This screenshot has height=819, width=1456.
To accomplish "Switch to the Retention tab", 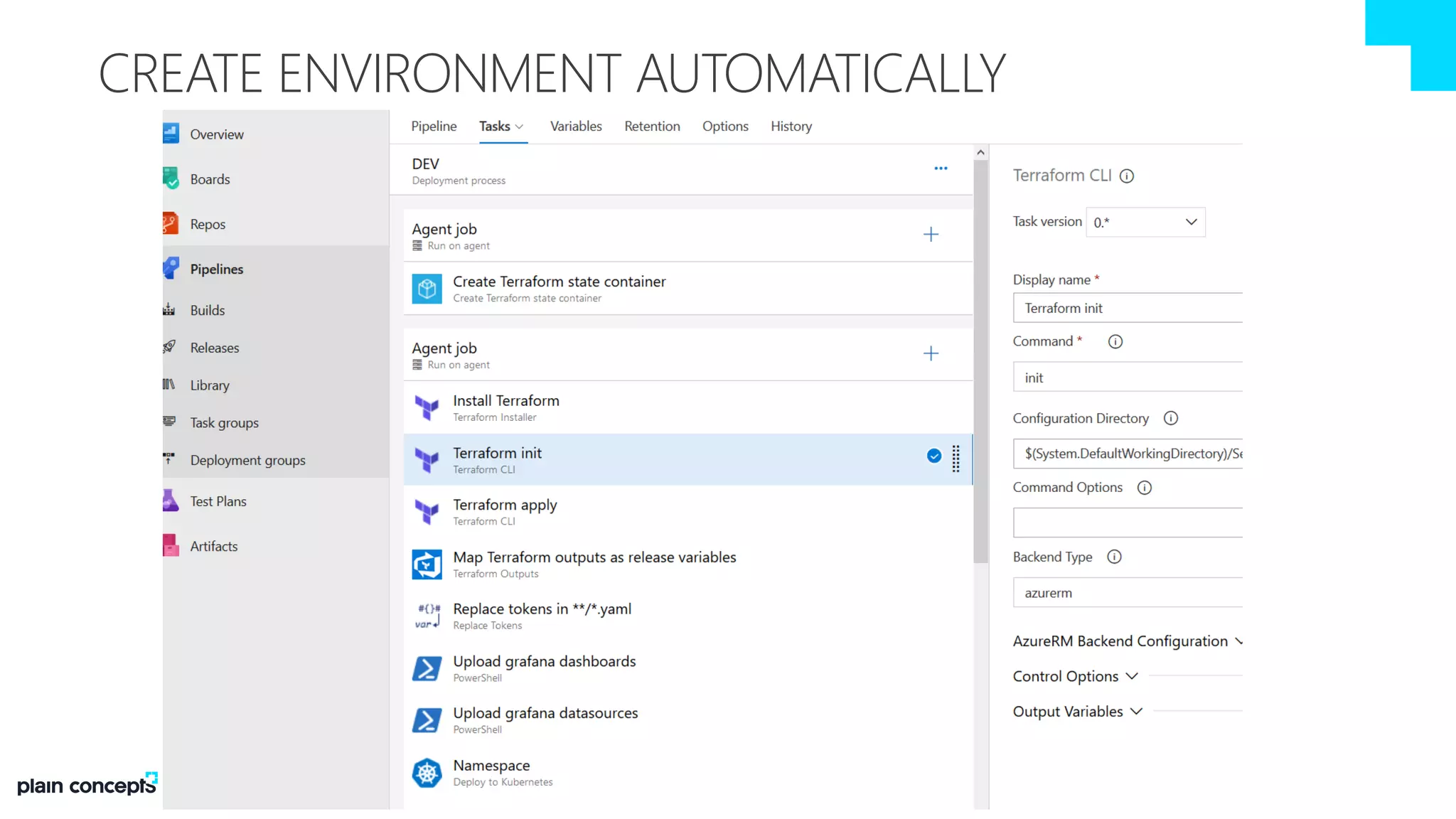I will (652, 126).
